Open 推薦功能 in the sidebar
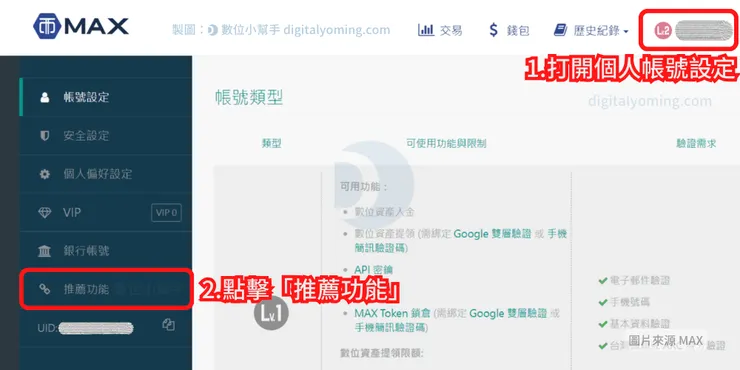 point(106,289)
